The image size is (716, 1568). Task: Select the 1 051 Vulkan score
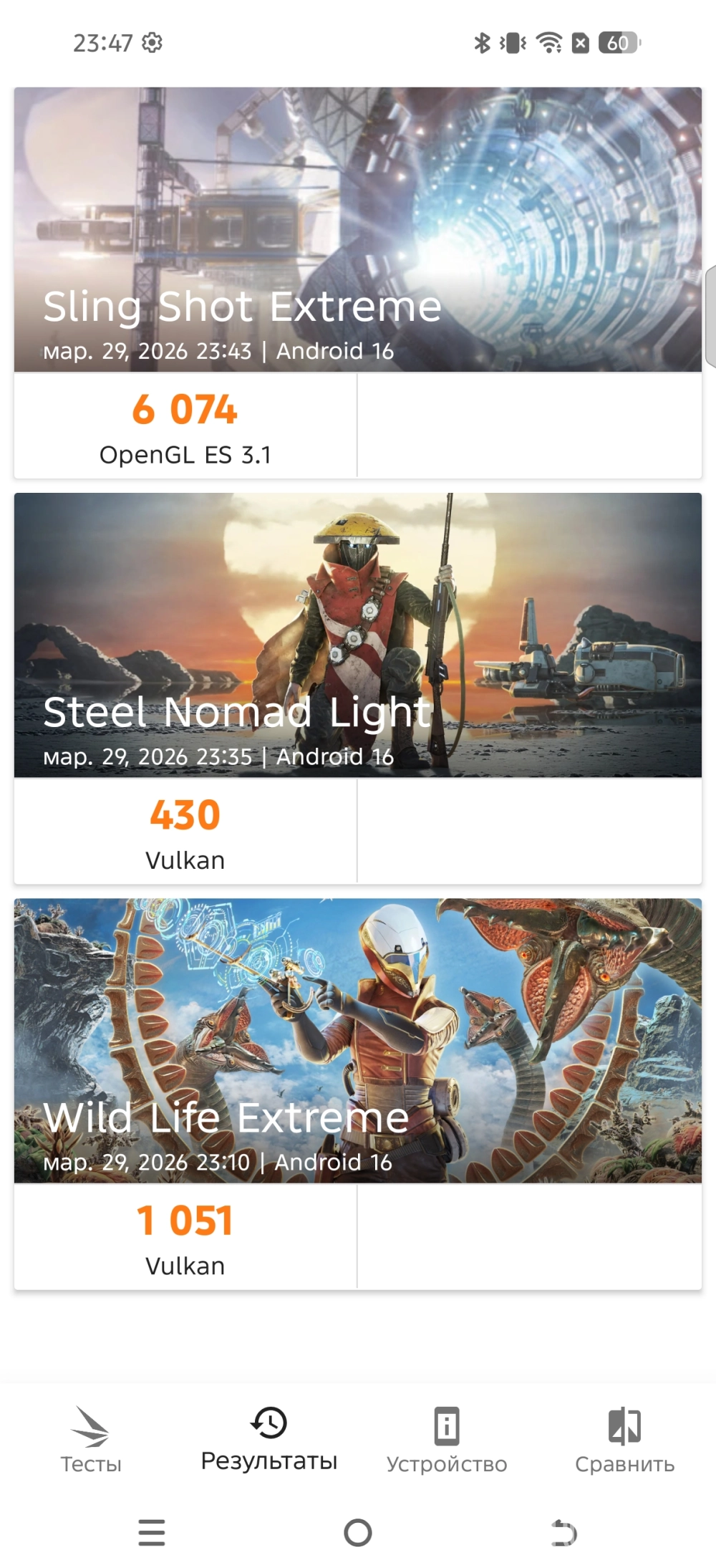click(185, 1237)
